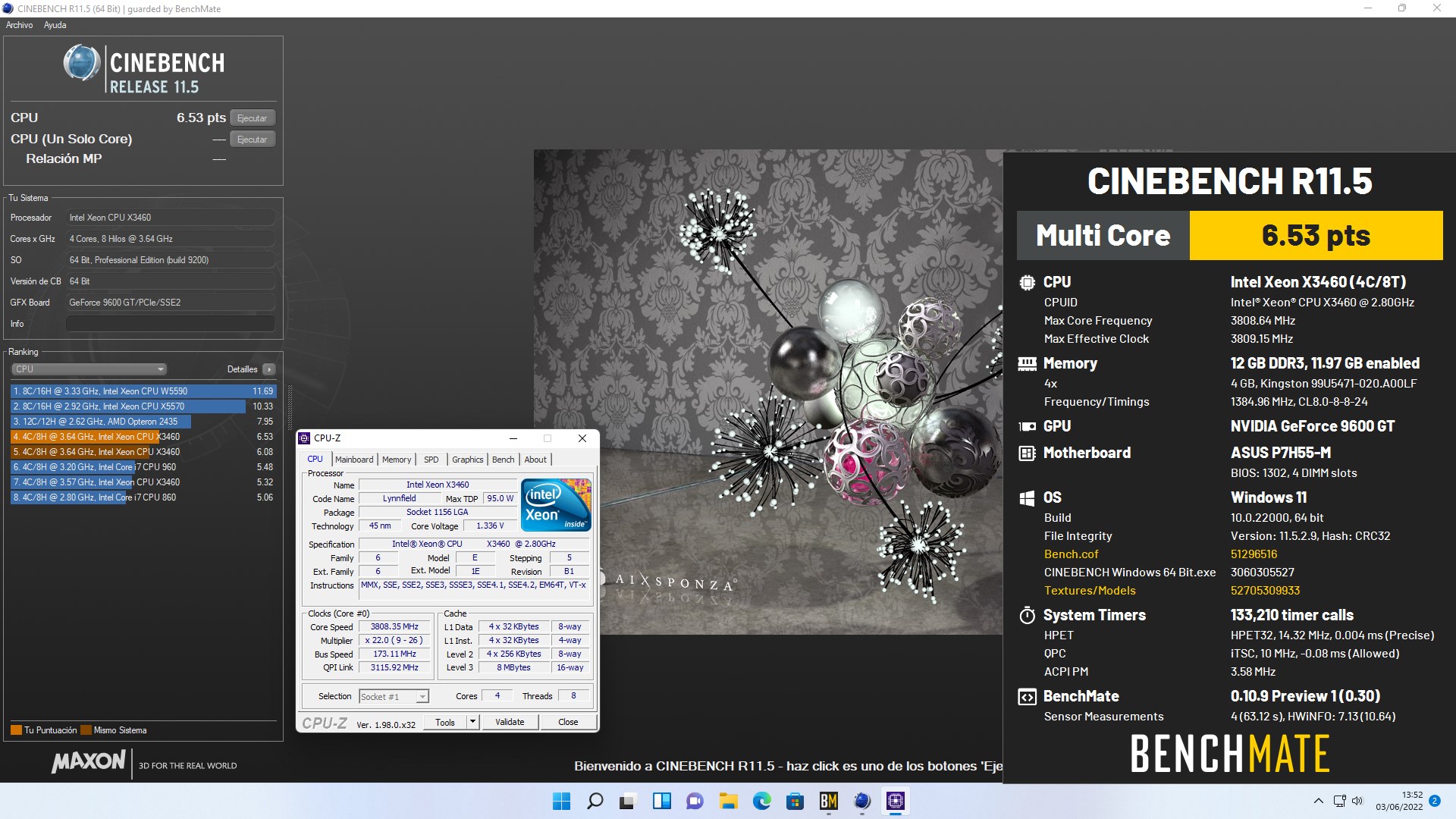Select ranking row Intel Core i7 CPU 860
Screen dimensions: 1456x819
[x=143, y=497]
